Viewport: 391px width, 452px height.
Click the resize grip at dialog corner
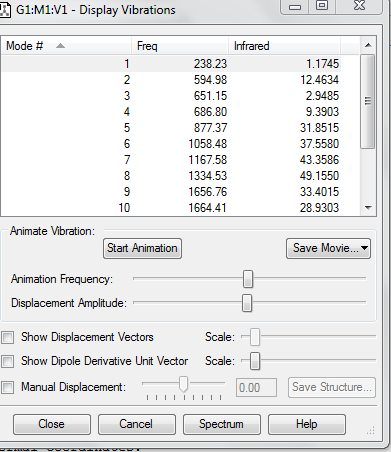[370, 430]
